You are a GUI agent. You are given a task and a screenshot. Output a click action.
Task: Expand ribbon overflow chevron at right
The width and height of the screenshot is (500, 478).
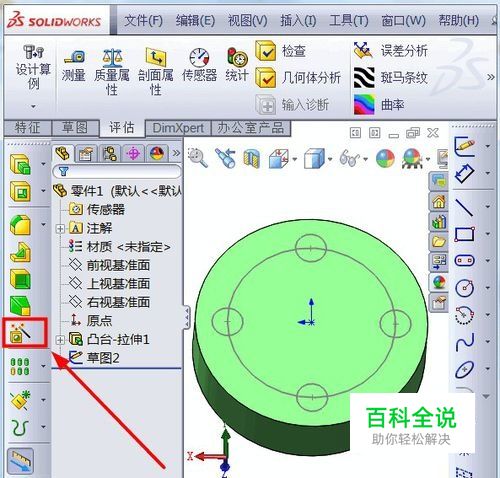pos(491,77)
